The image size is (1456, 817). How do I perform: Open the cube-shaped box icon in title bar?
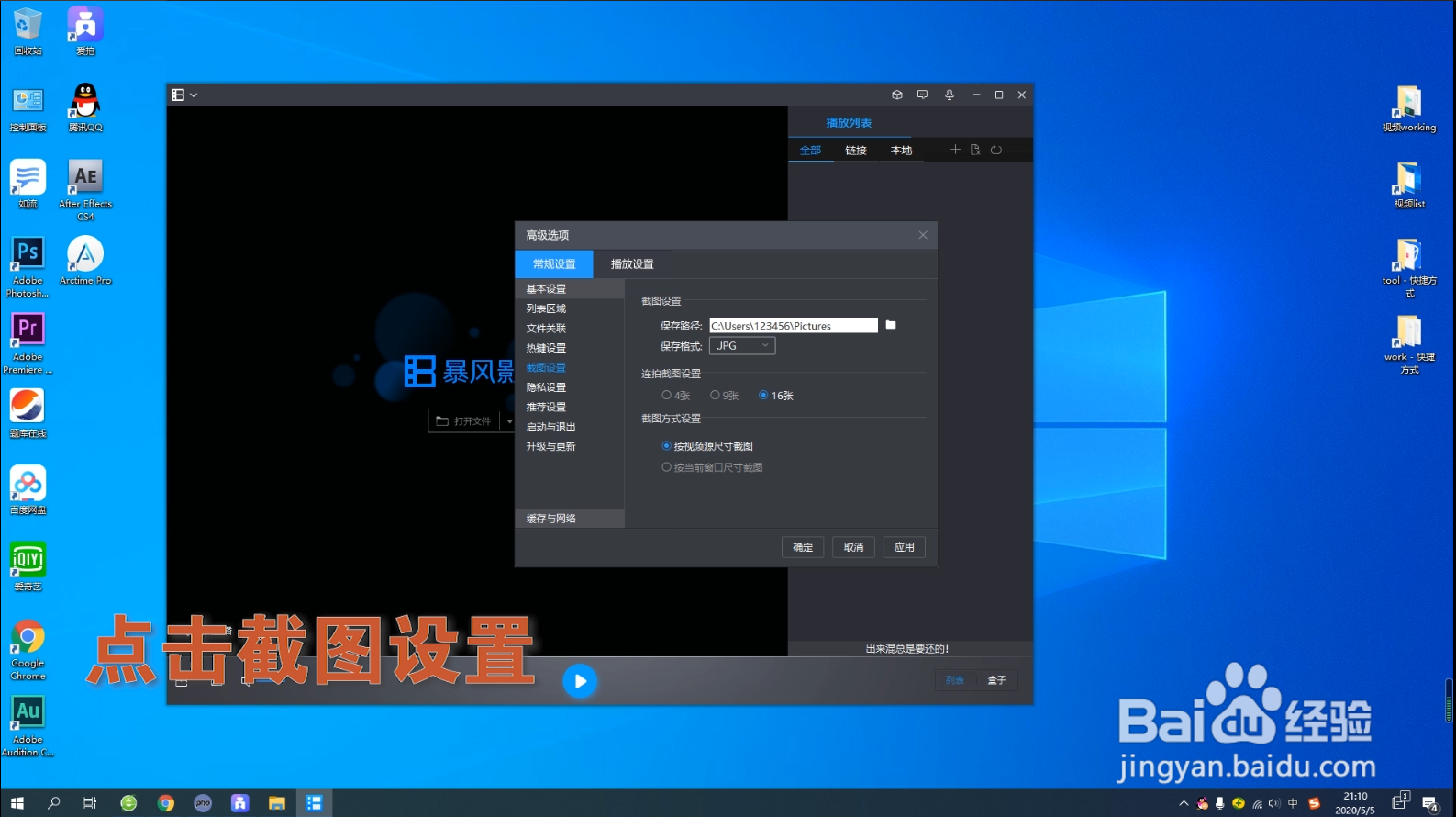[897, 95]
